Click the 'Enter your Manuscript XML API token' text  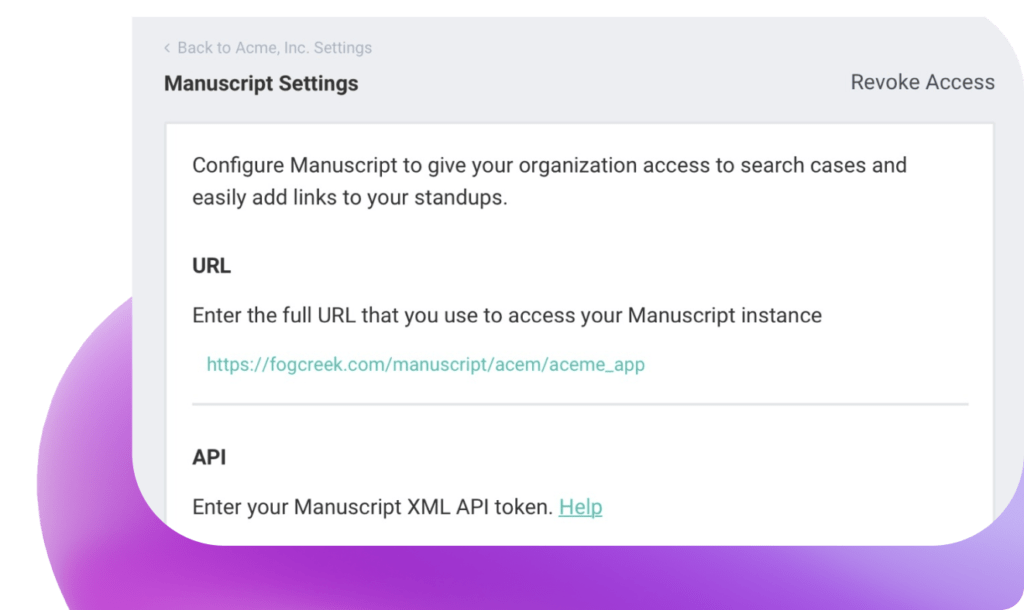coord(372,507)
